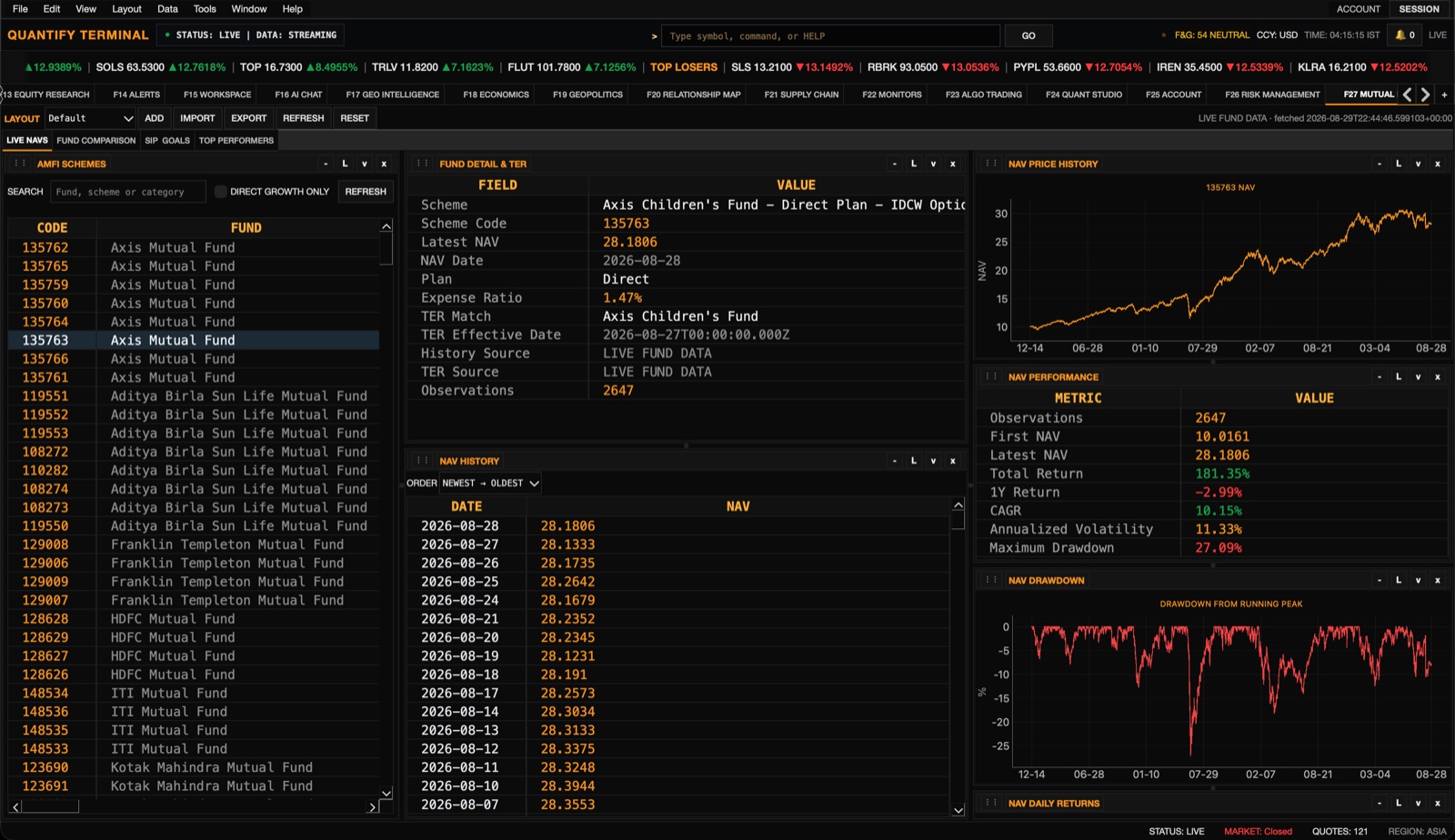Close the NAV Daily Returns panel

pyautogui.click(x=1438, y=803)
